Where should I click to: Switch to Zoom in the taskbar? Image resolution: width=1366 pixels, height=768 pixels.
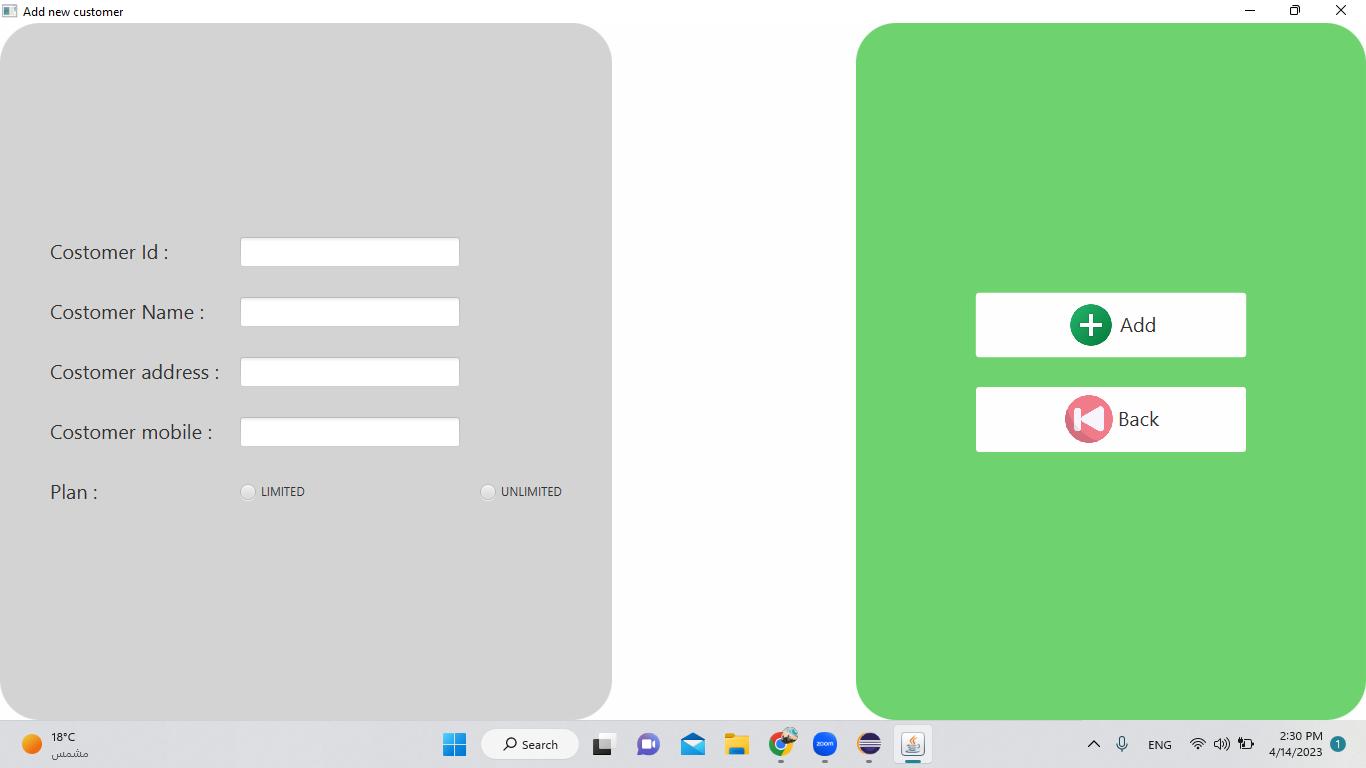[x=825, y=744]
